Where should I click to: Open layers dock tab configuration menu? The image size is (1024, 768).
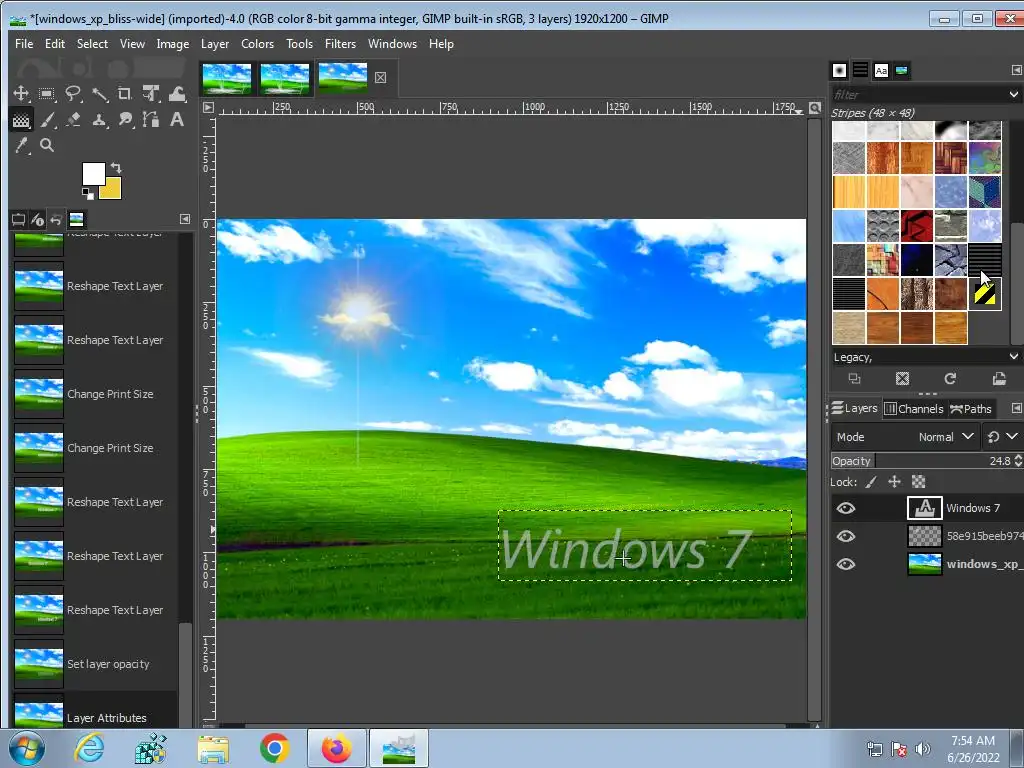pyautogui.click(x=1016, y=408)
